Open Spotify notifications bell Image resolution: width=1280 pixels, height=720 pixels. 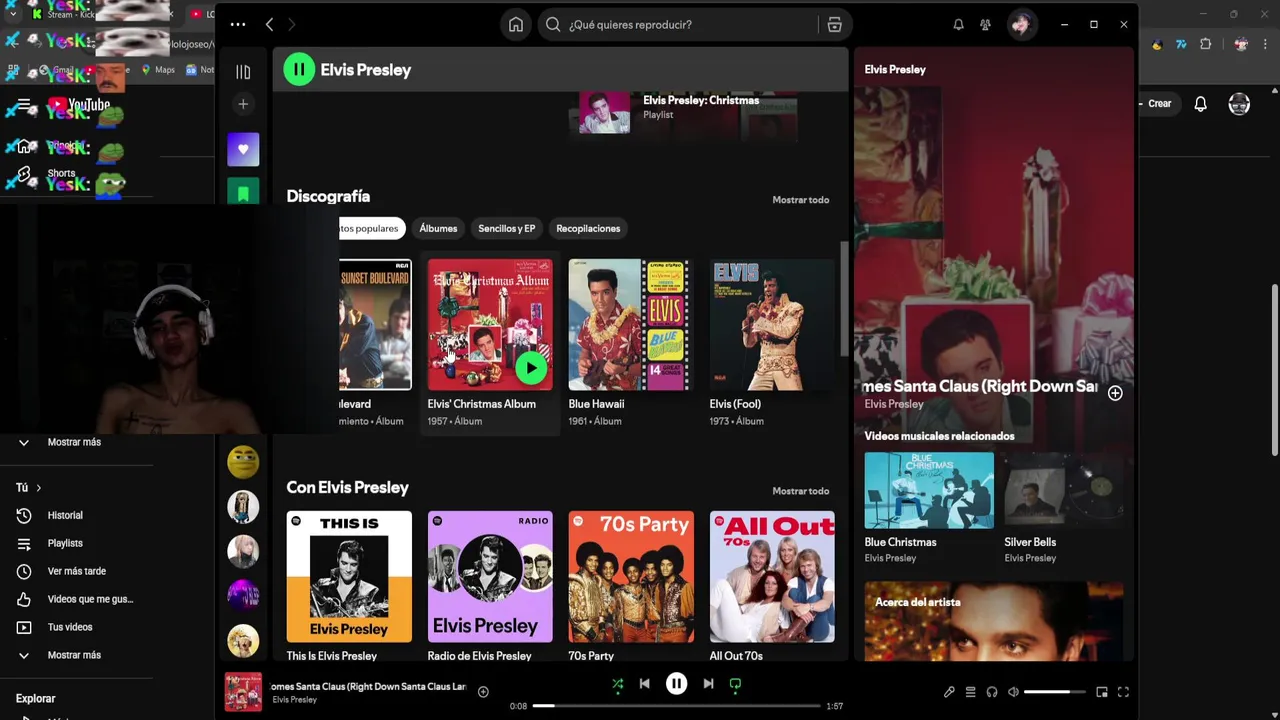[958, 25]
